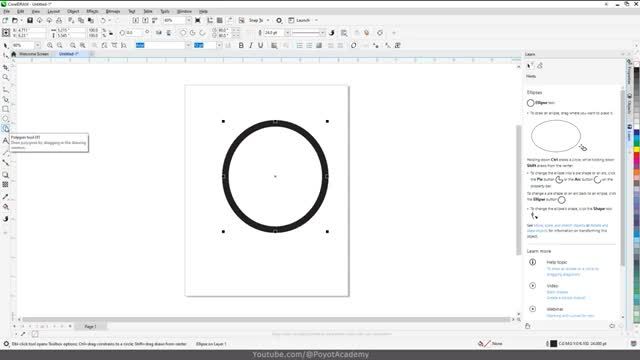The height and width of the screenshot is (360, 640).
Task: Select the Connector tool in the toolbox
Action: pyautogui.click(x=6, y=163)
